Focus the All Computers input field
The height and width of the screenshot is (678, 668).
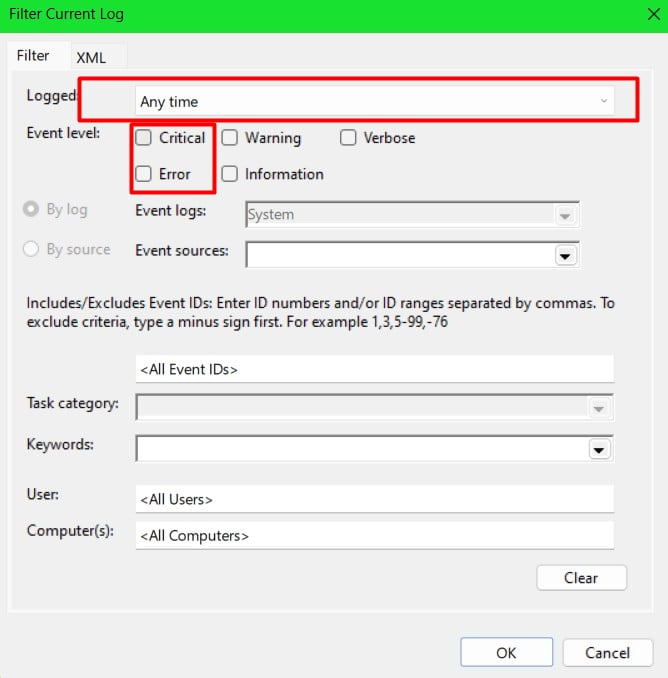click(374, 535)
